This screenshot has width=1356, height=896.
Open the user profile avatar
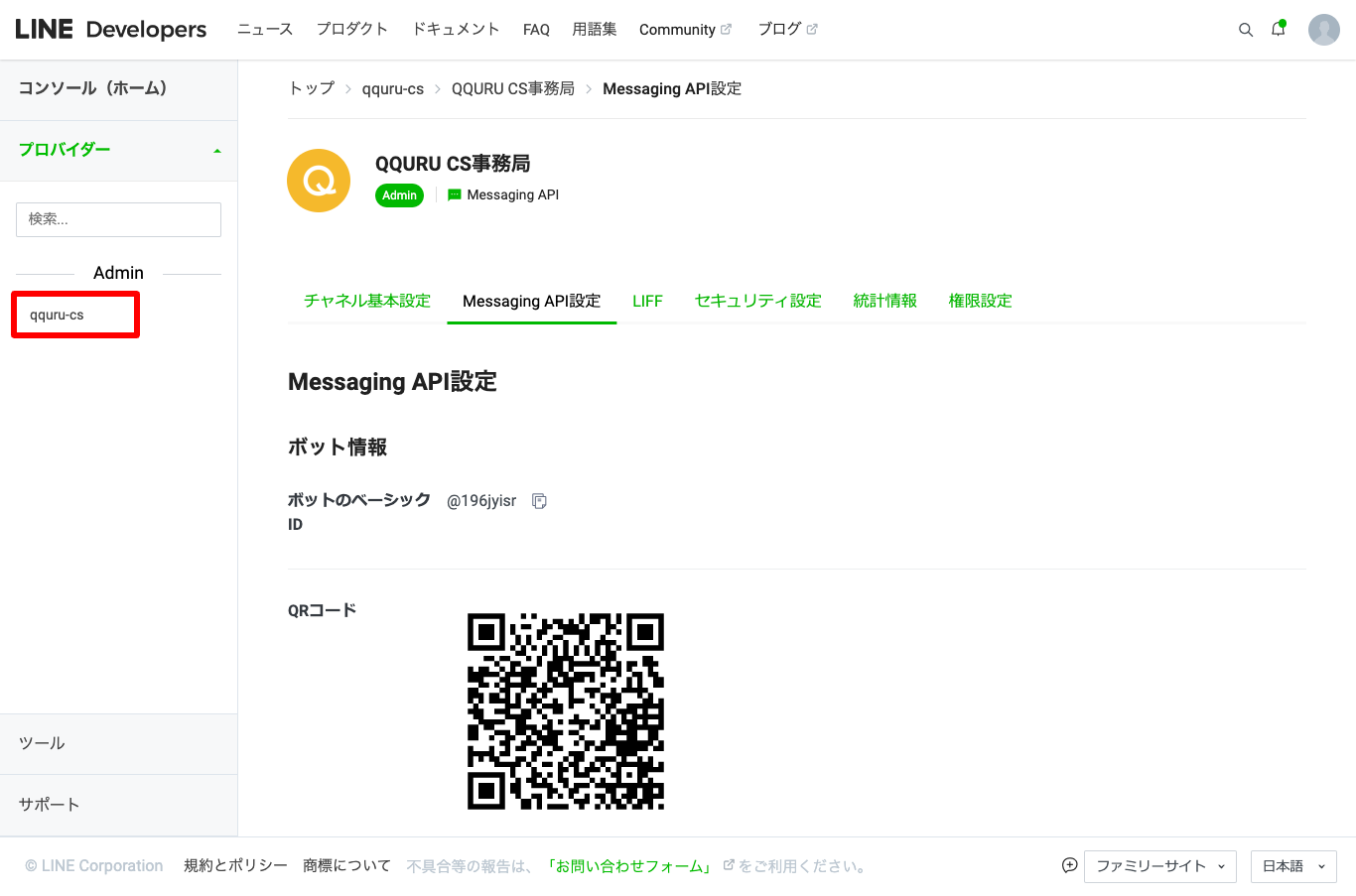pos(1323,30)
